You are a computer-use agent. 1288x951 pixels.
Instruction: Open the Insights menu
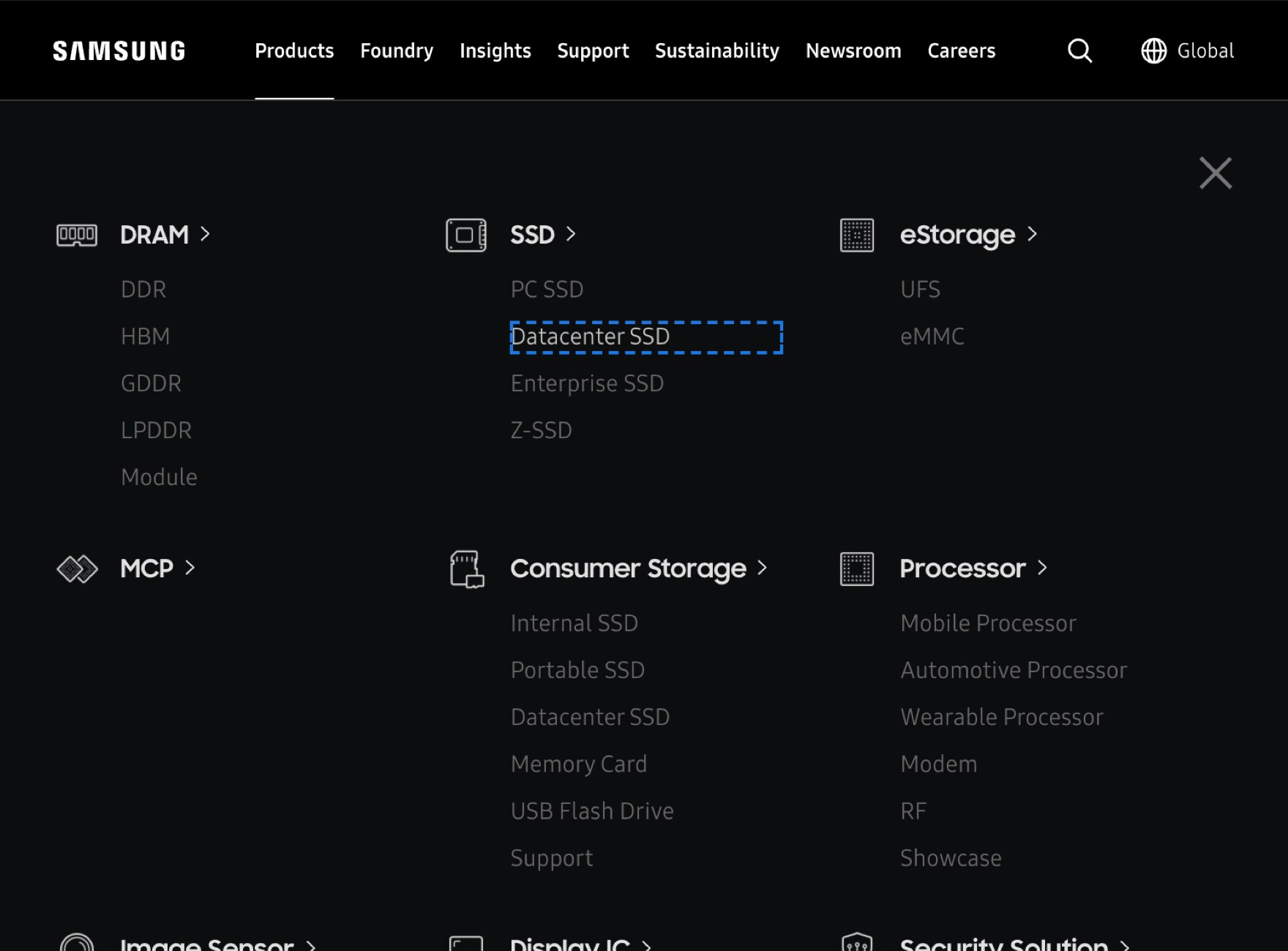(495, 50)
